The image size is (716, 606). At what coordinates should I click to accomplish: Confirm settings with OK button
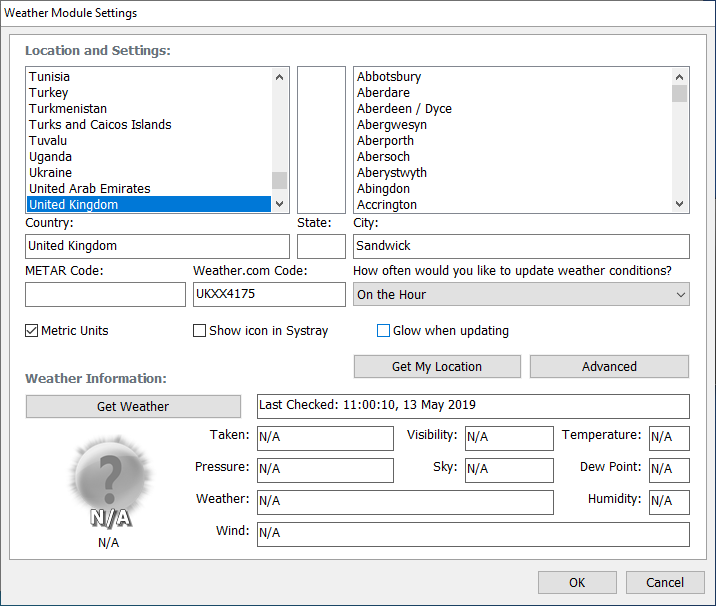577,583
